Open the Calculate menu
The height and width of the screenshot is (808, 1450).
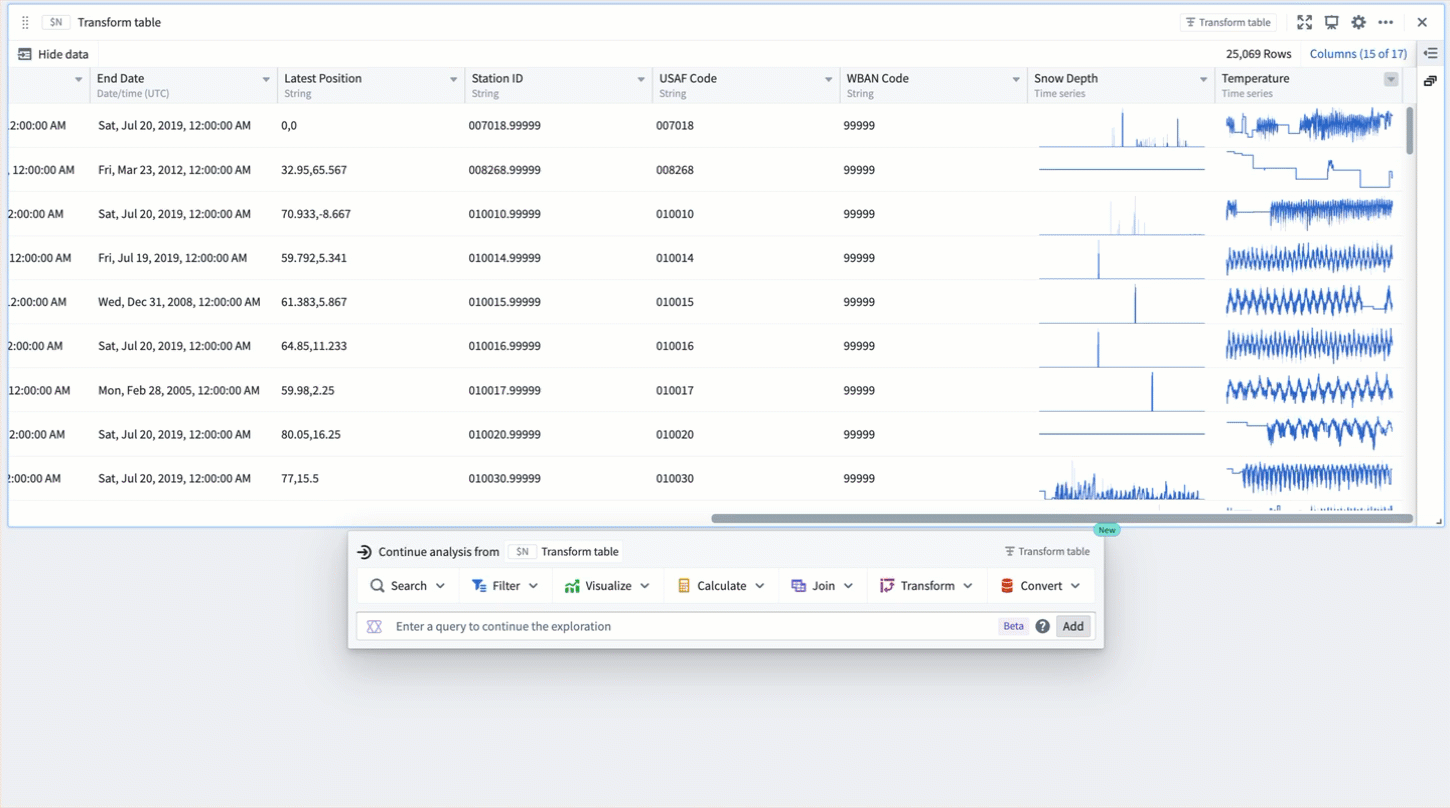720,586
